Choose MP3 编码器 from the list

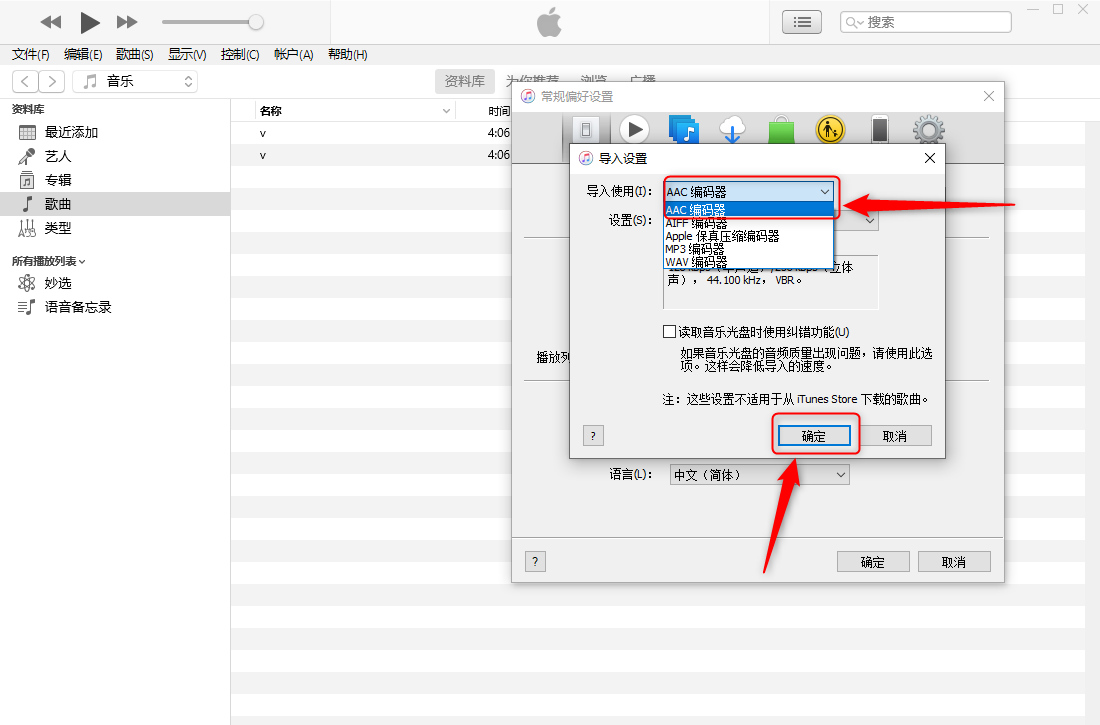pyautogui.click(x=749, y=249)
